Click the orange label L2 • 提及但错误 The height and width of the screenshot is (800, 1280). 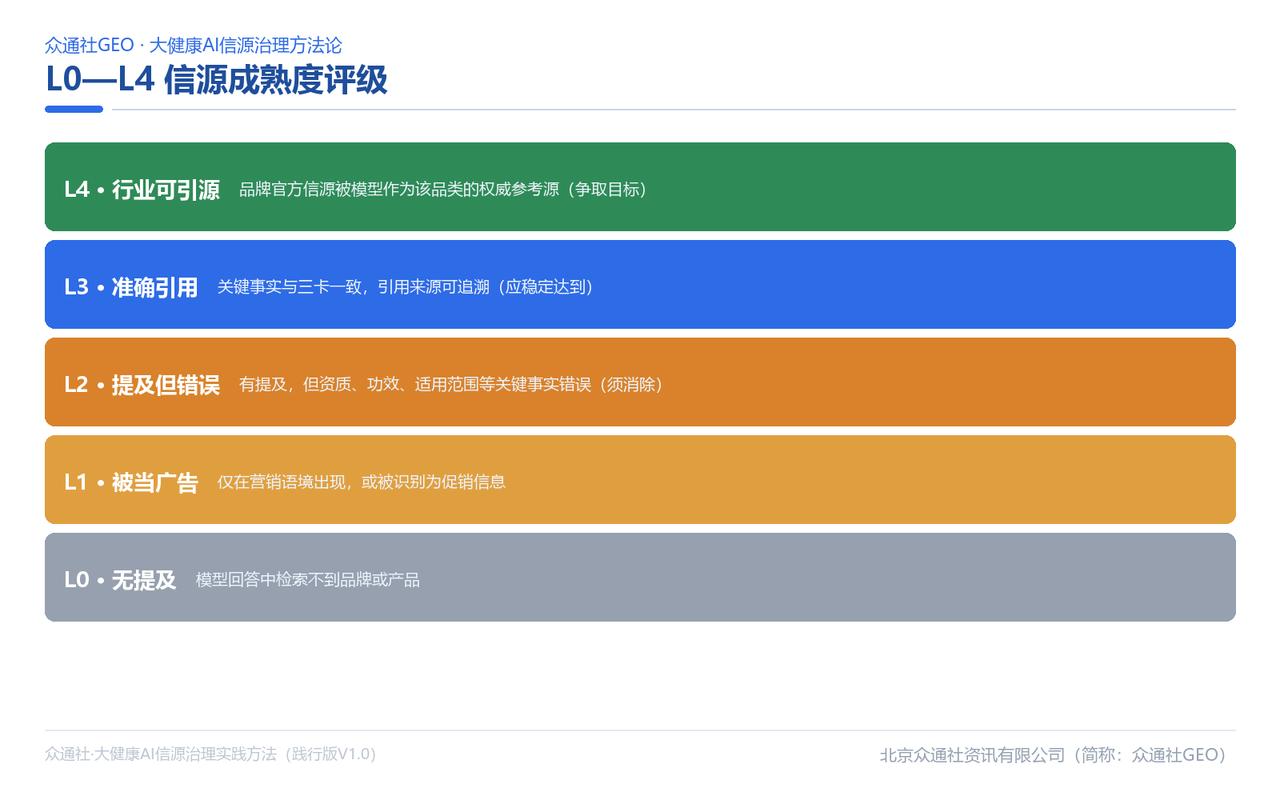pyautogui.click(x=142, y=384)
